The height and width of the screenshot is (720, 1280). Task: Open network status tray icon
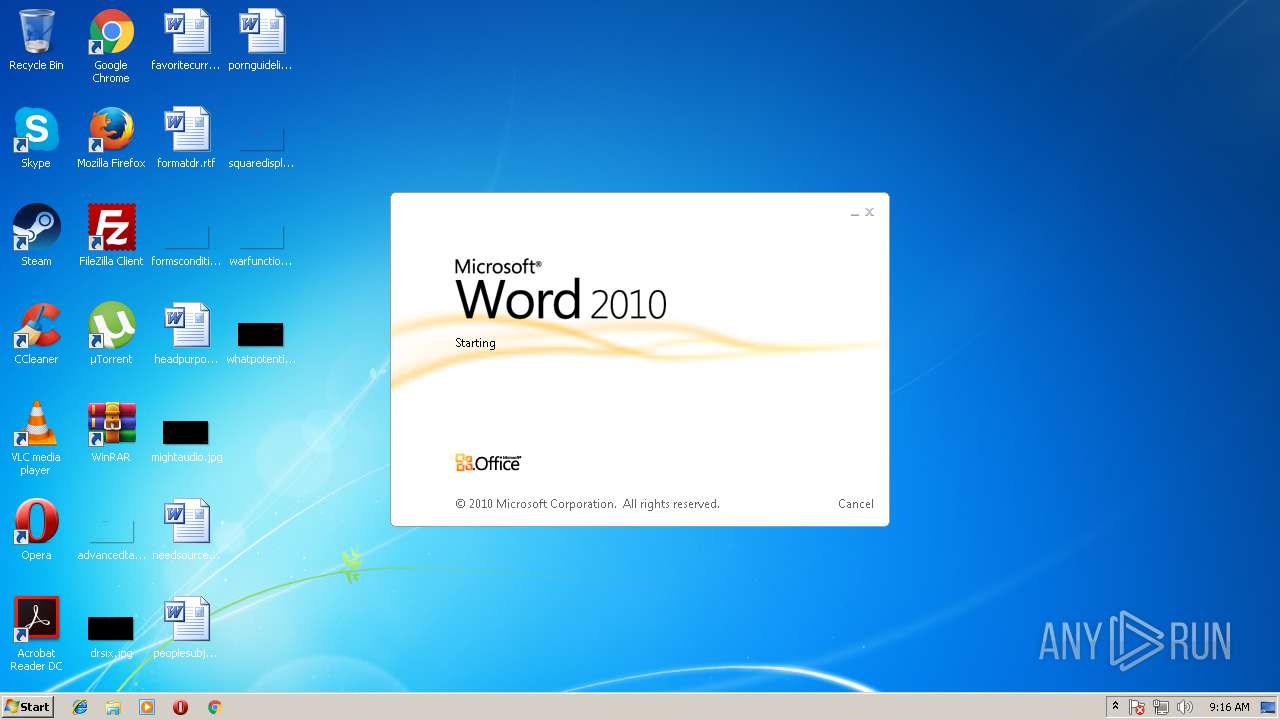tap(1161, 707)
